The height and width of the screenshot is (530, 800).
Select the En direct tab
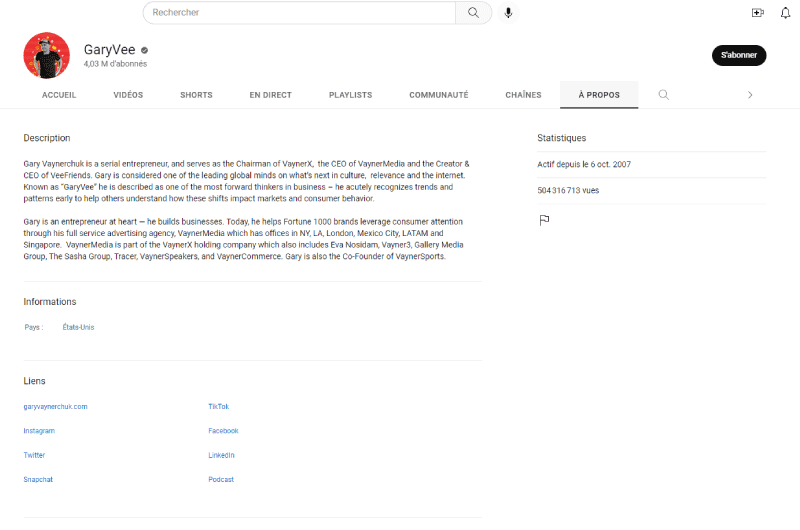270,95
